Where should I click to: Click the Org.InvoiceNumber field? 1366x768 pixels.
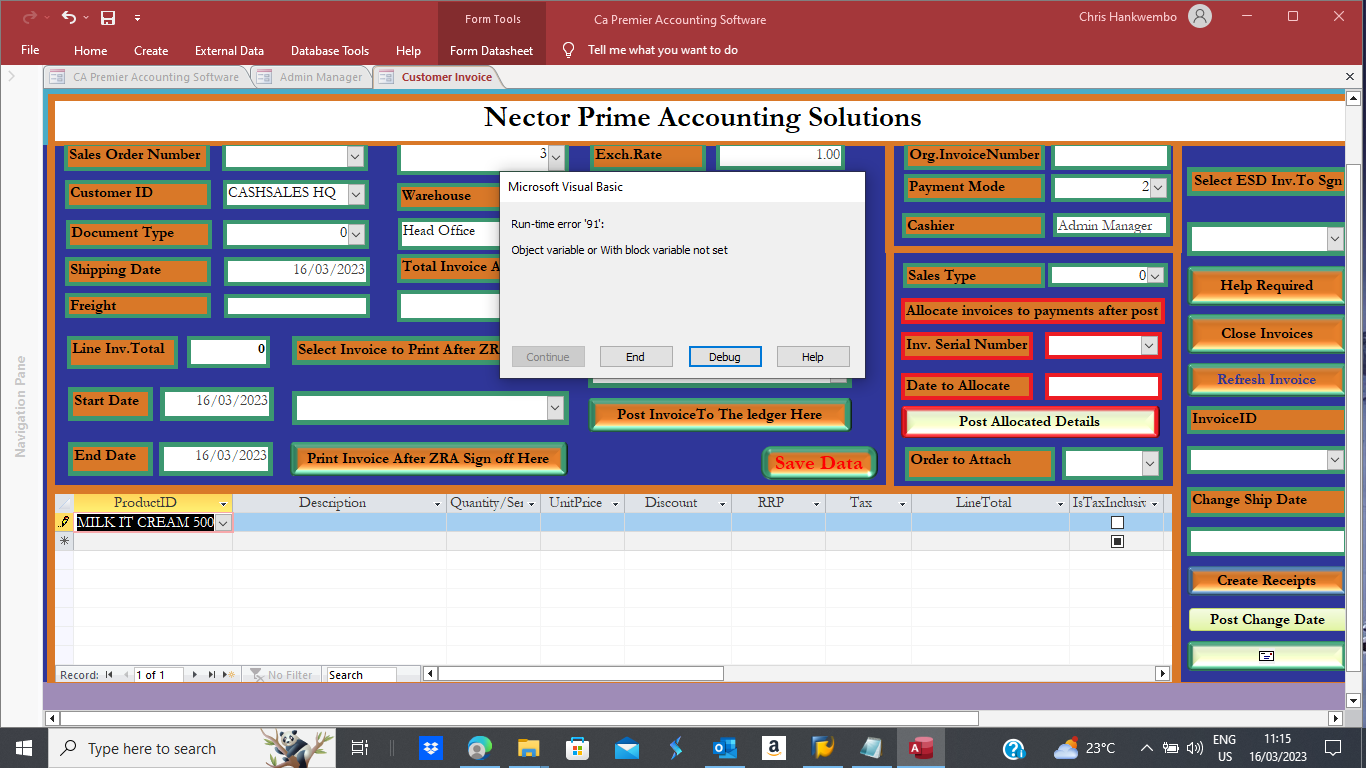(1111, 155)
